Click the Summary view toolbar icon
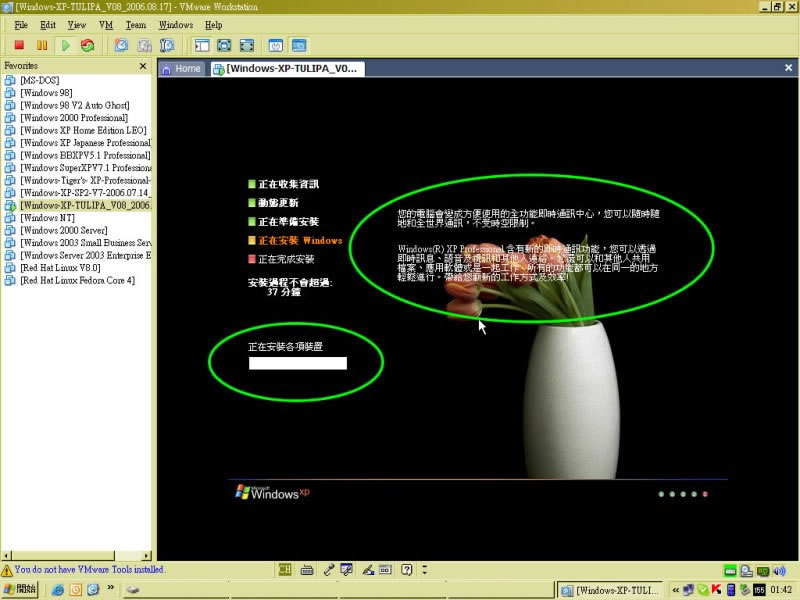Screen dimensions: 800x600 click(x=276, y=45)
